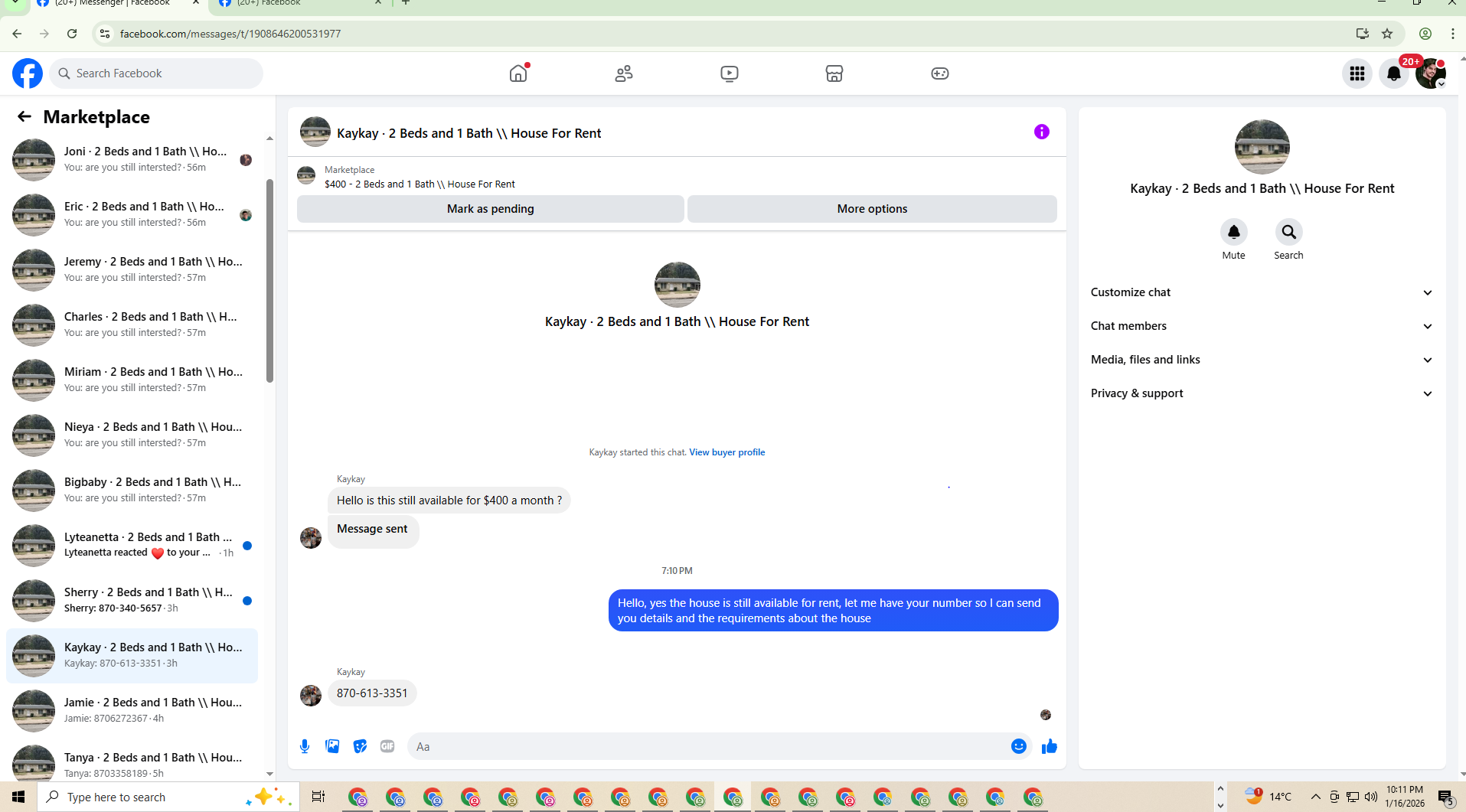Screen dimensions: 1466x812
Task: Expand the Privacy & support section
Action: pyautogui.click(x=1262, y=393)
